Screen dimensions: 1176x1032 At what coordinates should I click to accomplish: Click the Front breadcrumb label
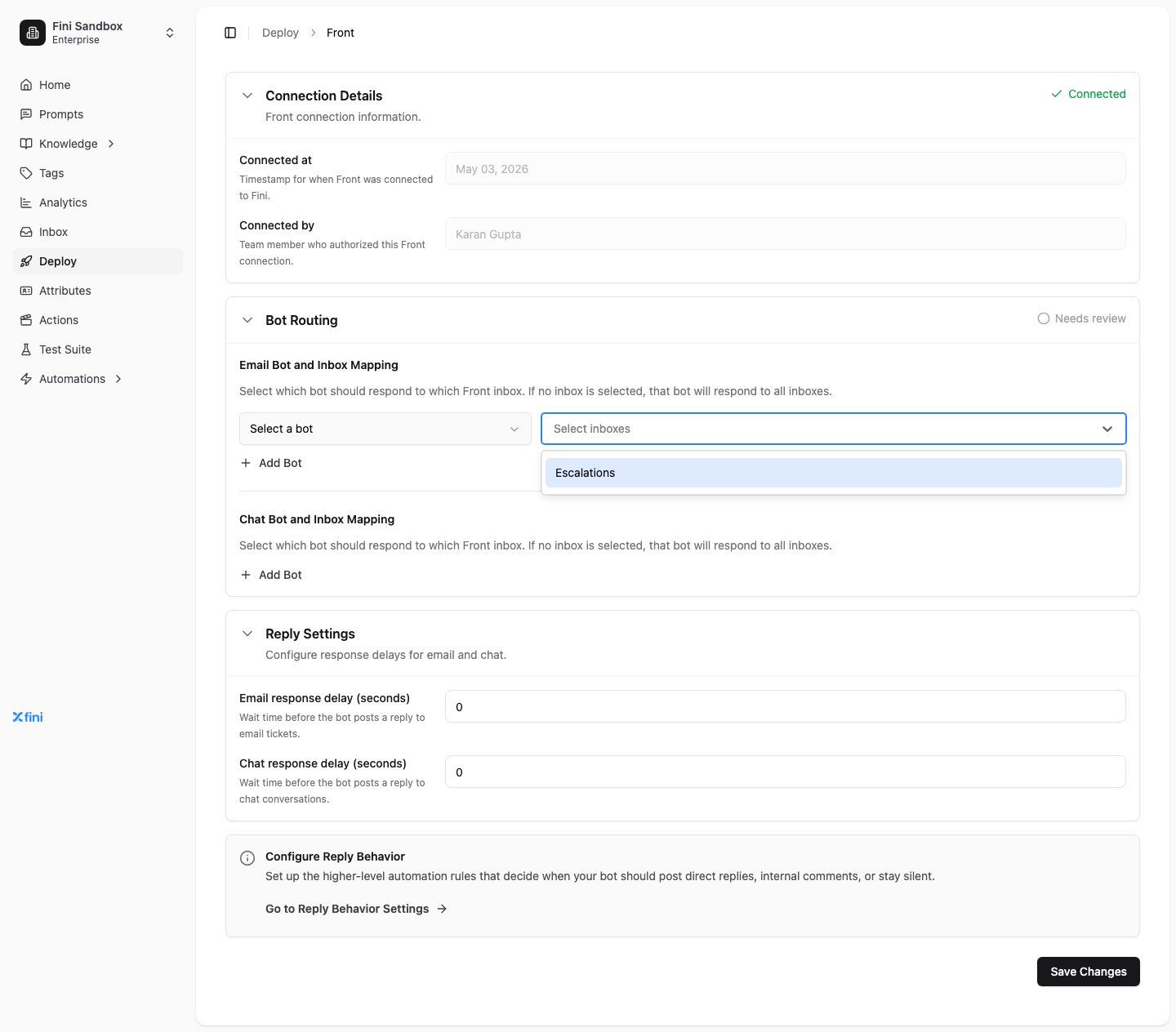341,33
